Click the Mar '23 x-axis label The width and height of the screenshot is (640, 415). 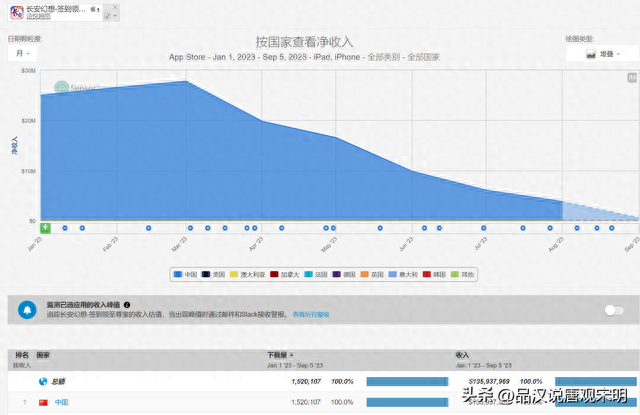[x=180, y=244]
